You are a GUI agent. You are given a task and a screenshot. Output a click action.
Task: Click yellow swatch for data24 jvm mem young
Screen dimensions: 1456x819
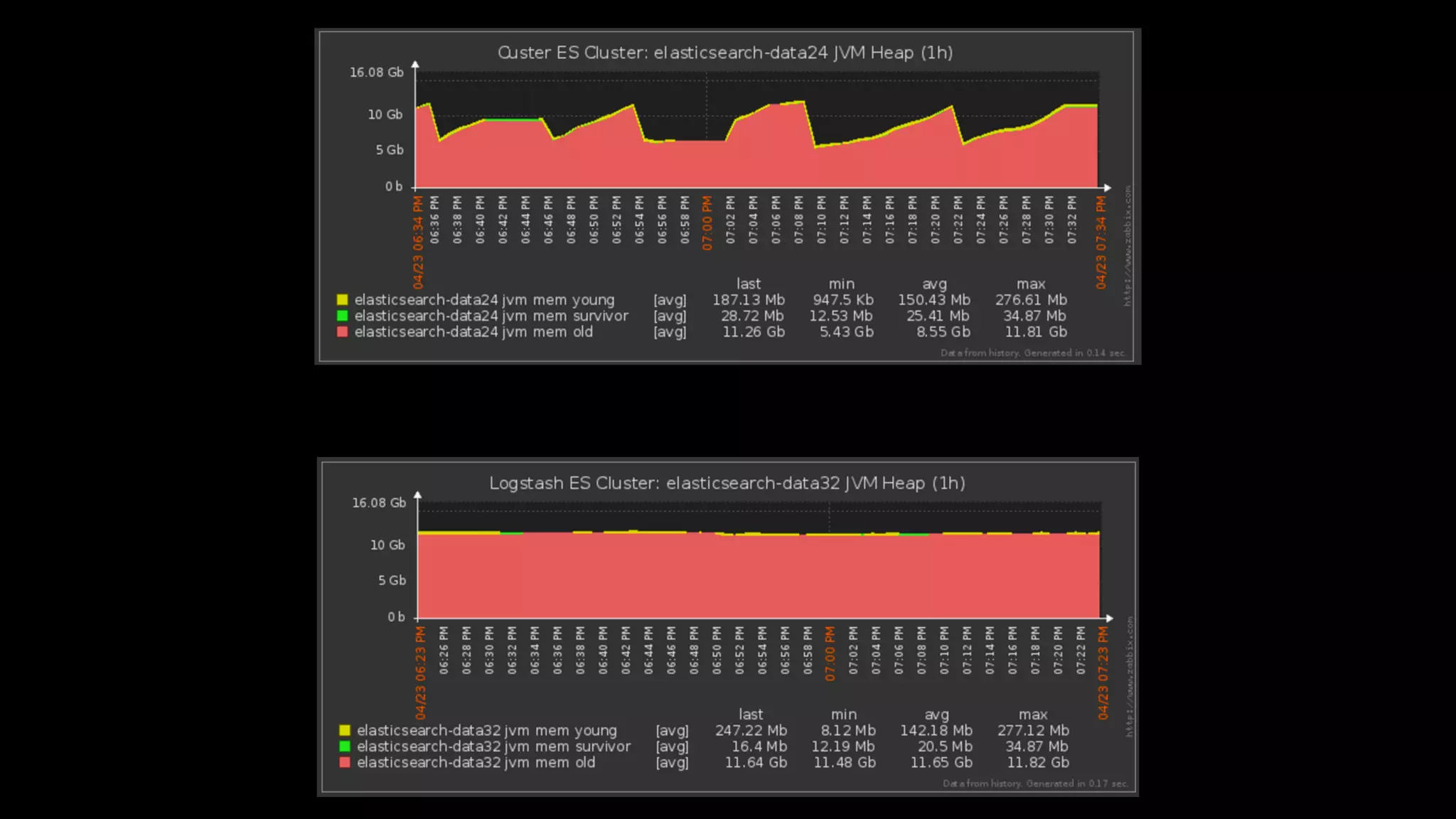click(x=342, y=300)
